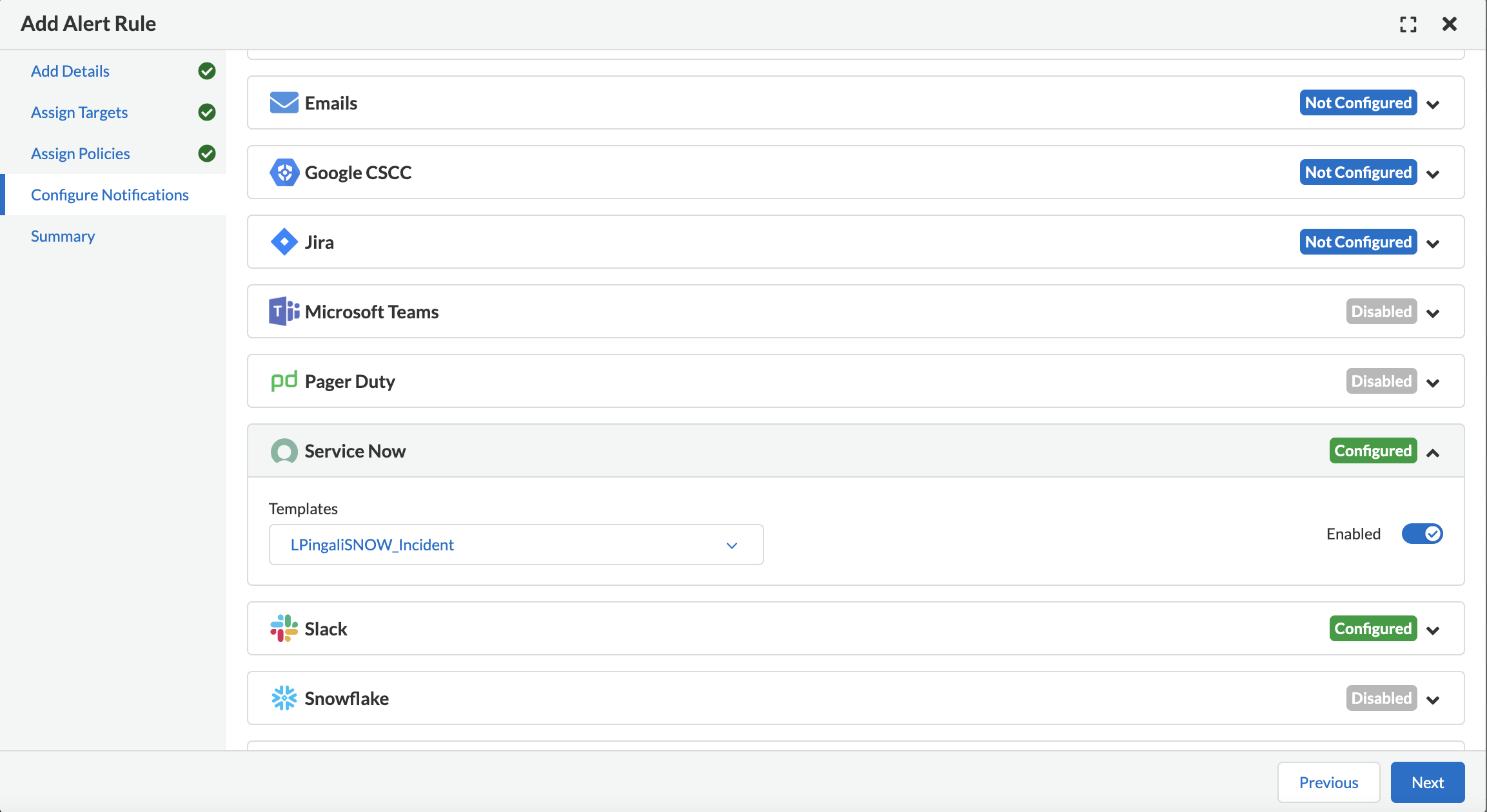The image size is (1487, 812).
Task: Click the Configure Notifications step
Action: click(109, 194)
